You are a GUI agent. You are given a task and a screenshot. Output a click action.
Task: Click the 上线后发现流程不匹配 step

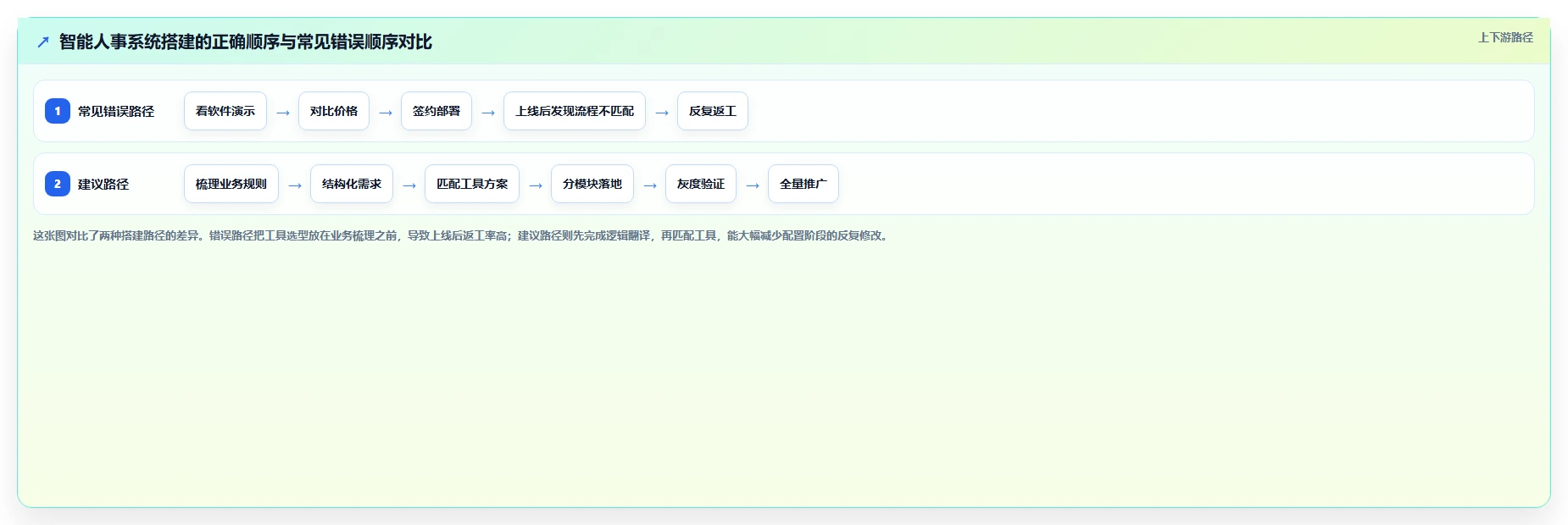(x=575, y=111)
